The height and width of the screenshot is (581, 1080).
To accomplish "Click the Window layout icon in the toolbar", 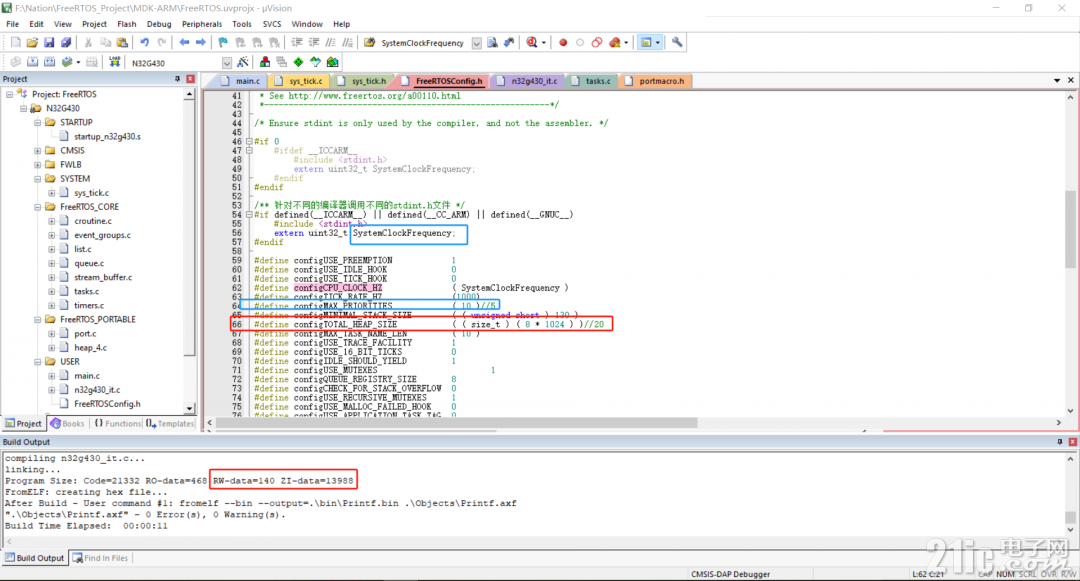I will pyautogui.click(x=646, y=43).
